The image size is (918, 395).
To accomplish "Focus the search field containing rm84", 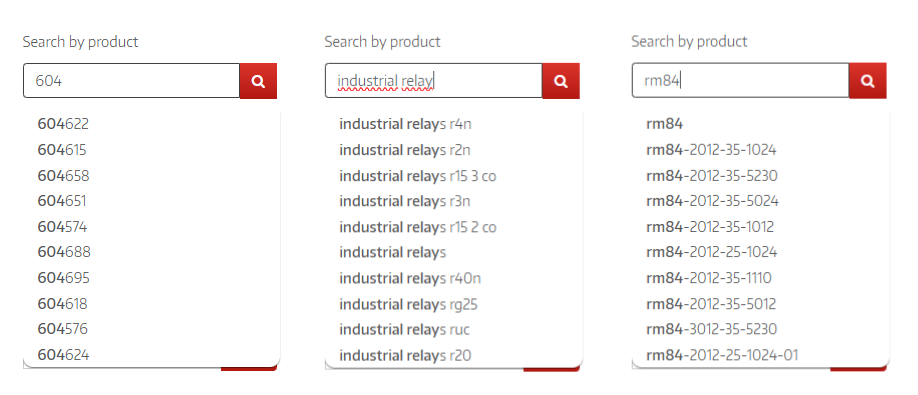I will click(741, 81).
